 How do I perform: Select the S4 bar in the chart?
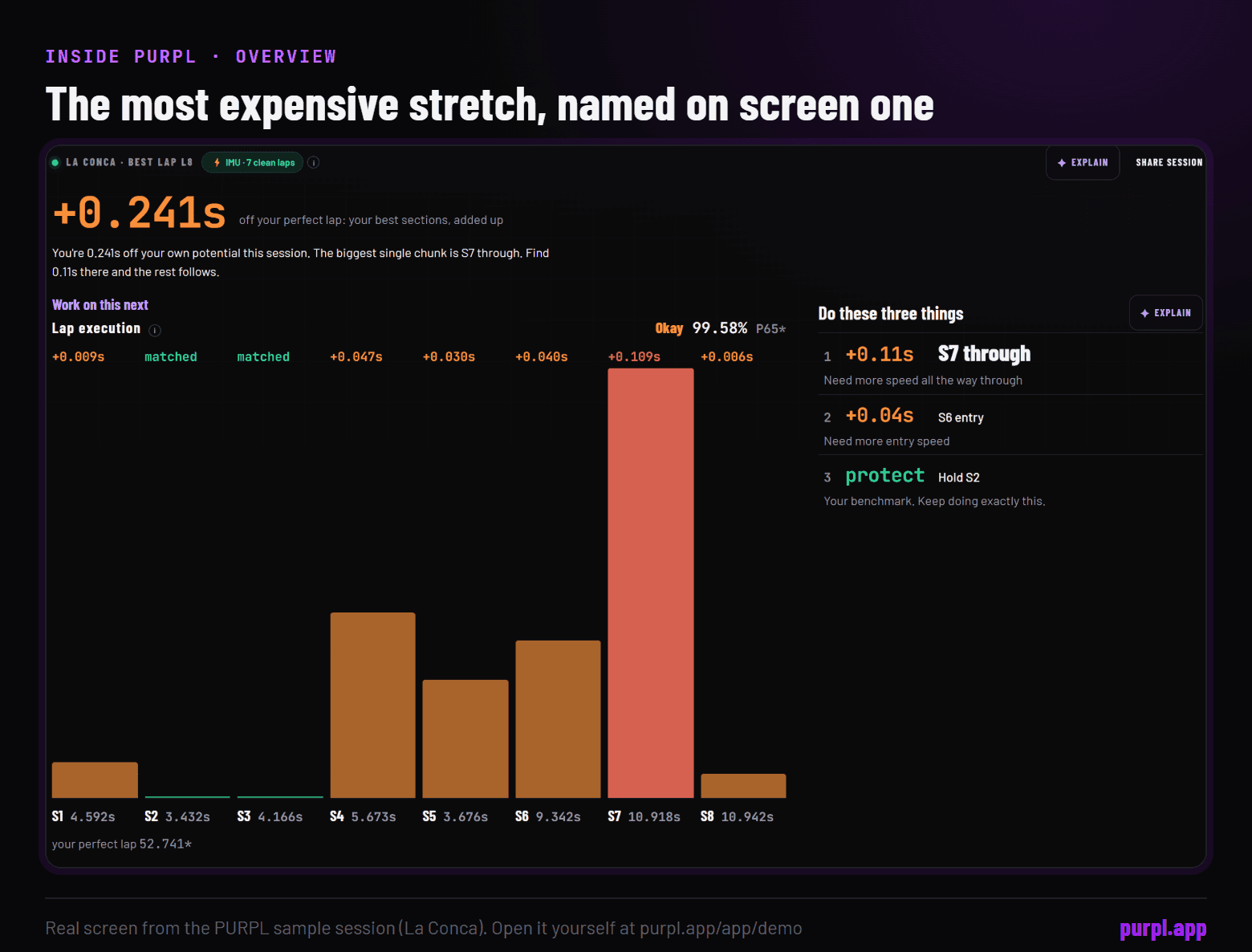[x=373, y=705]
